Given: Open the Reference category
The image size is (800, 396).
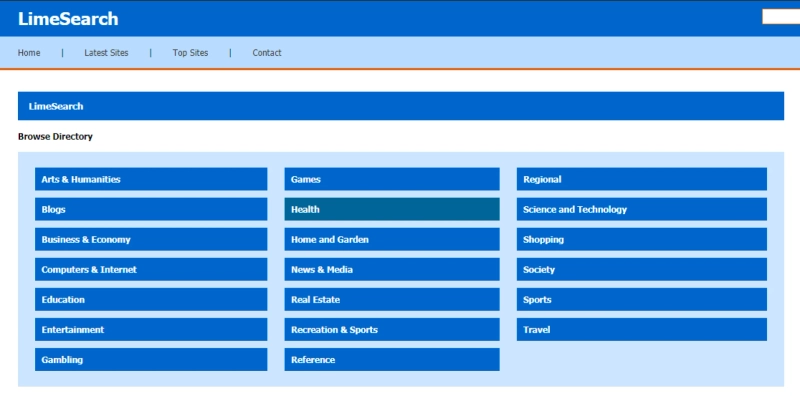Looking at the screenshot, I should click(x=392, y=360).
